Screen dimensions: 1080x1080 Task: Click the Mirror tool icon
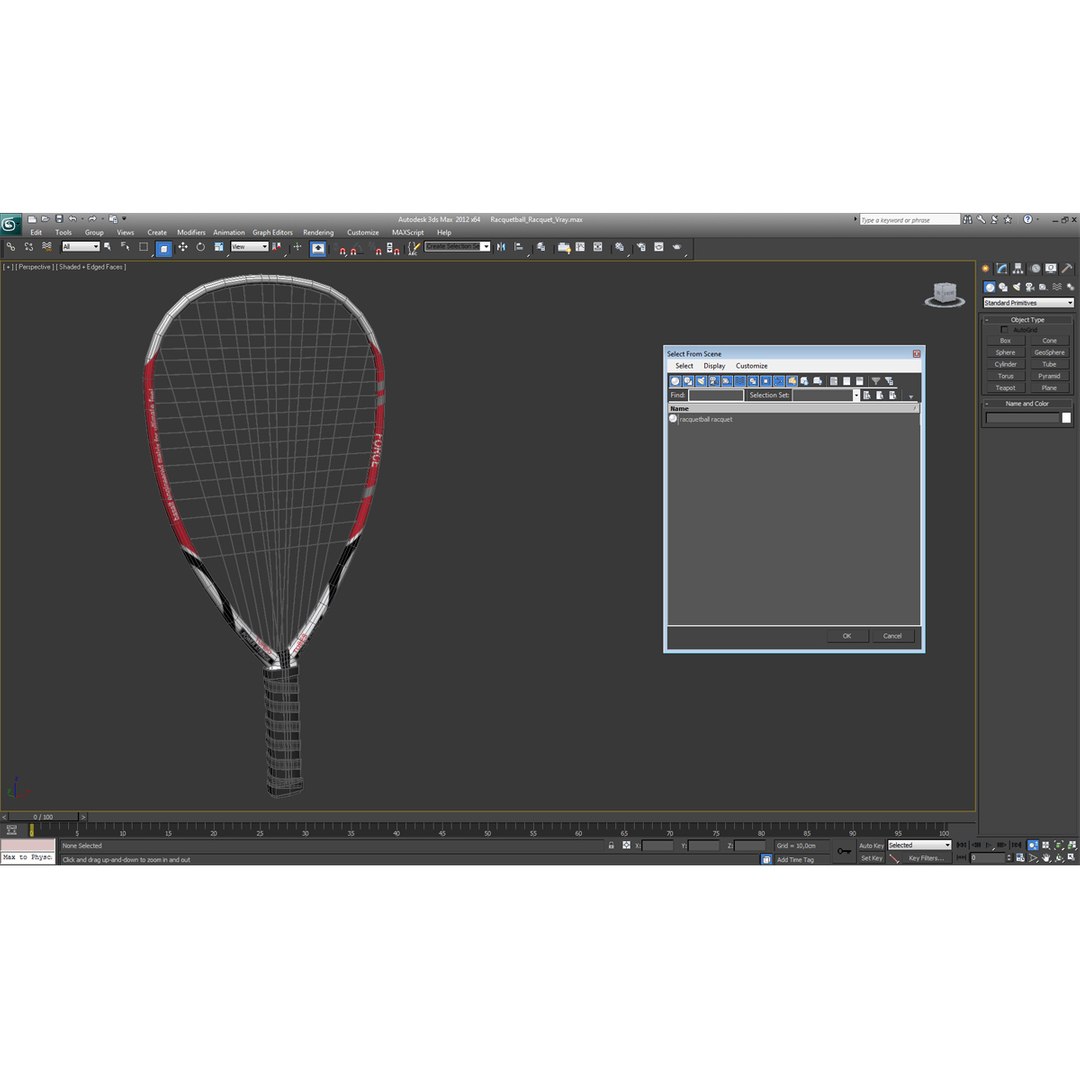501,247
